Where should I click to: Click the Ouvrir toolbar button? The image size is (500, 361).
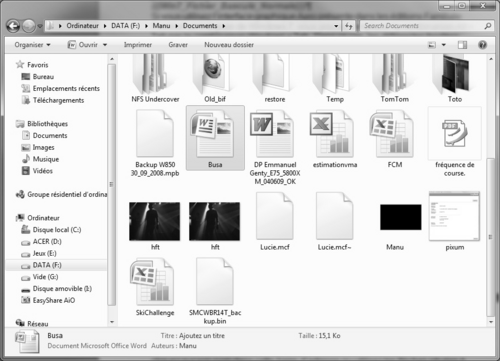(83, 45)
